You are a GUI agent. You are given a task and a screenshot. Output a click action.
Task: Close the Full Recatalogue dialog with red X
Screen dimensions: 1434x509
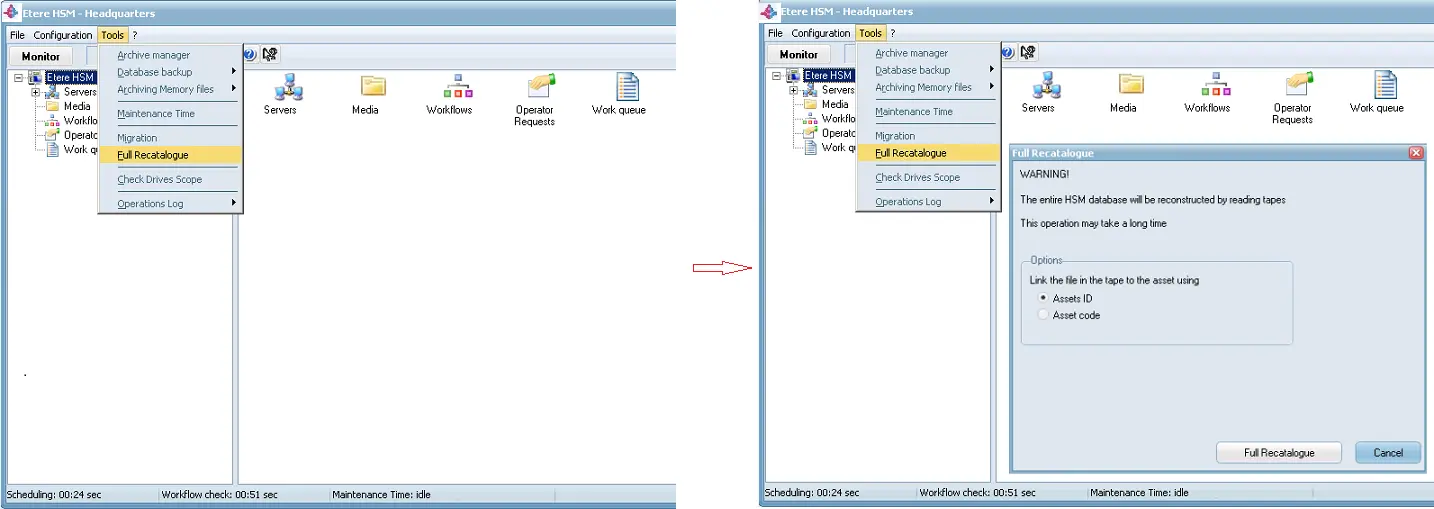point(1415,153)
